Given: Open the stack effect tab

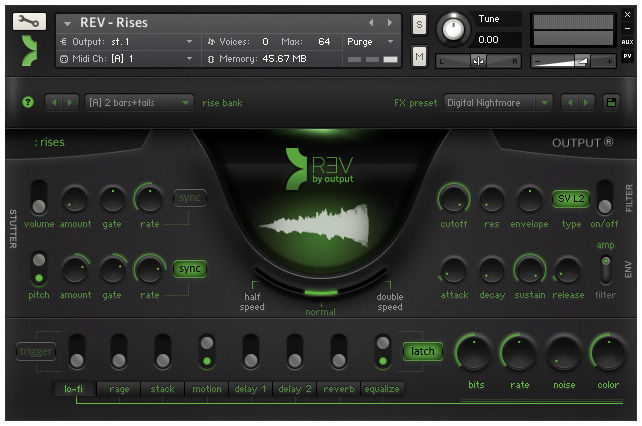Looking at the screenshot, I should [x=163, y=389].
